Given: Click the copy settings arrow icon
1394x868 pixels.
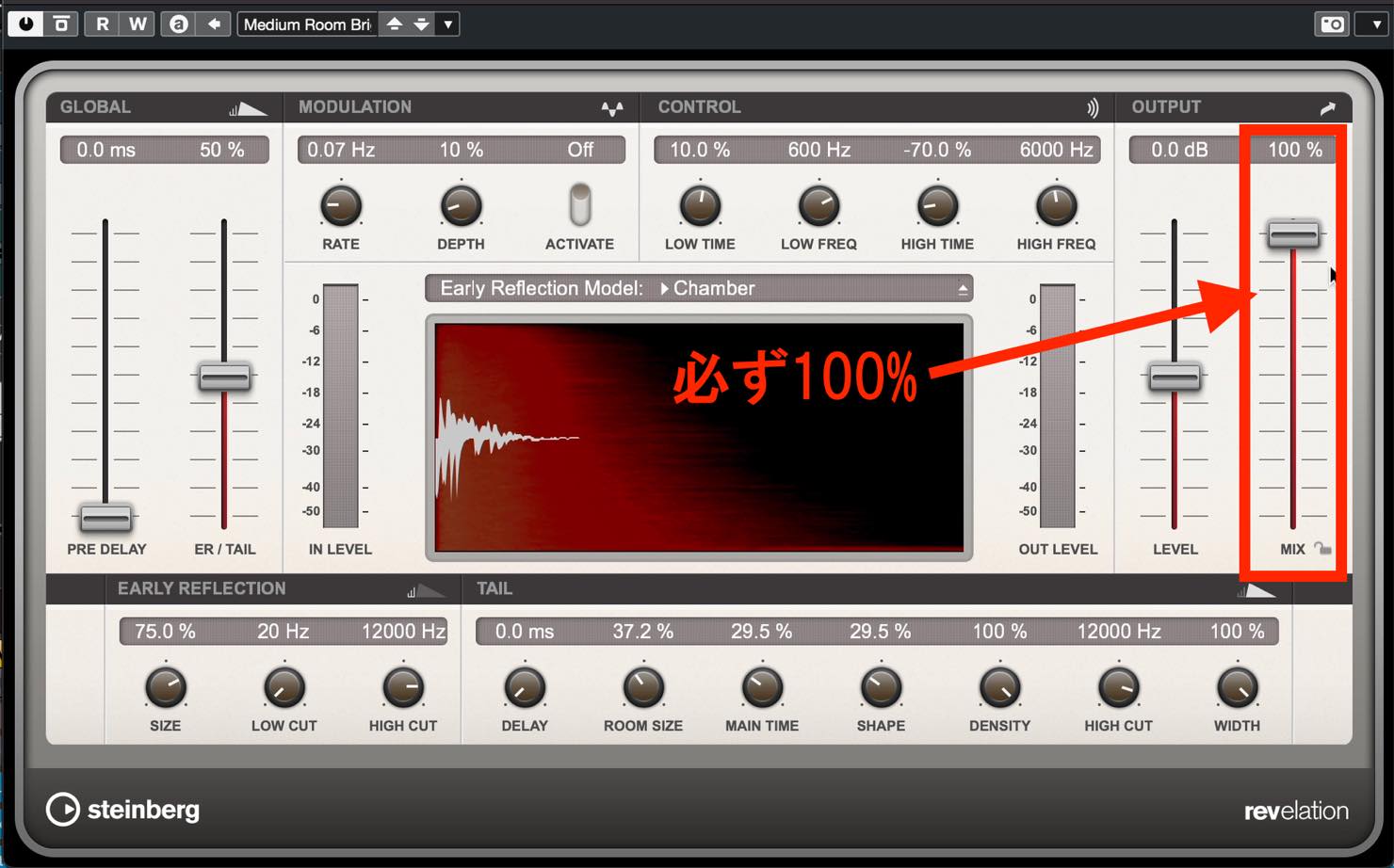Looking at the screenshot, I should pos(214,24).
